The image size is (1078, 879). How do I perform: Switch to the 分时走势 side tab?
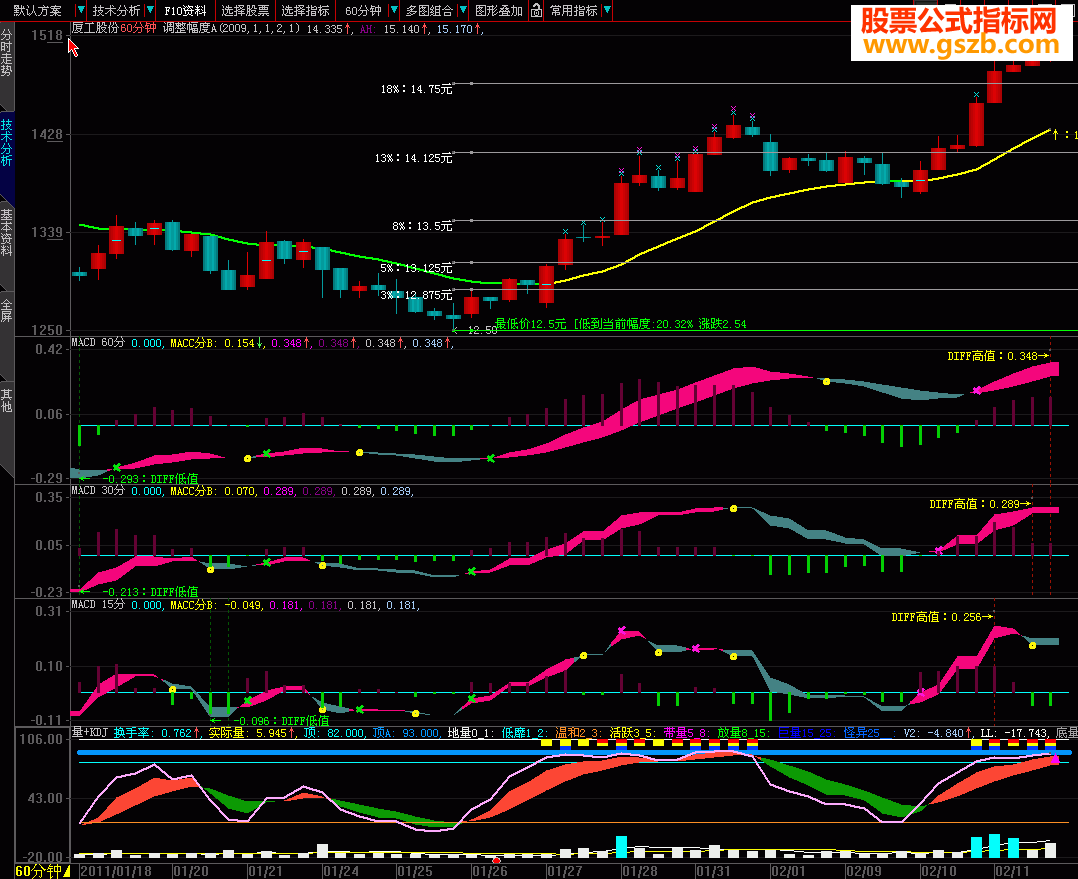6,54
